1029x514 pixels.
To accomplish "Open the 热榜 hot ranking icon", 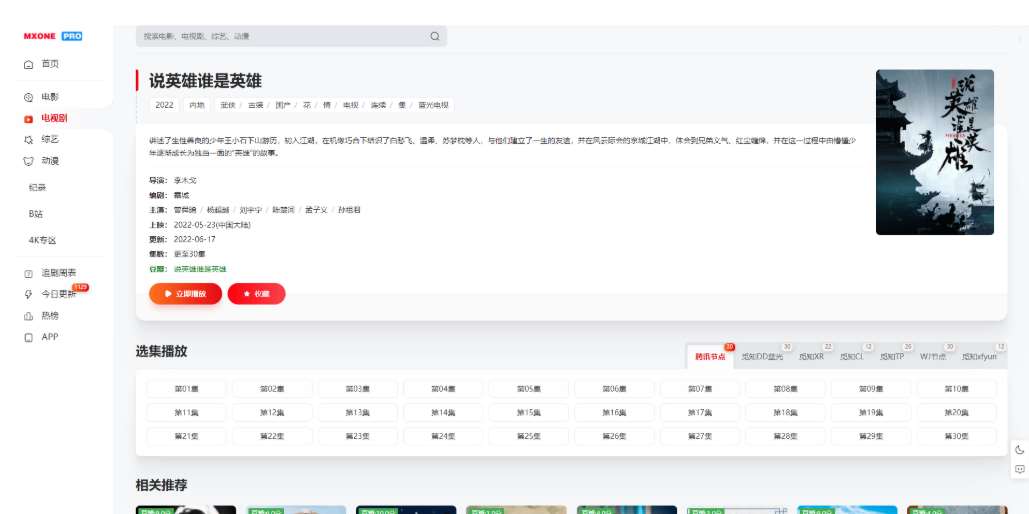I will point(28,316).
